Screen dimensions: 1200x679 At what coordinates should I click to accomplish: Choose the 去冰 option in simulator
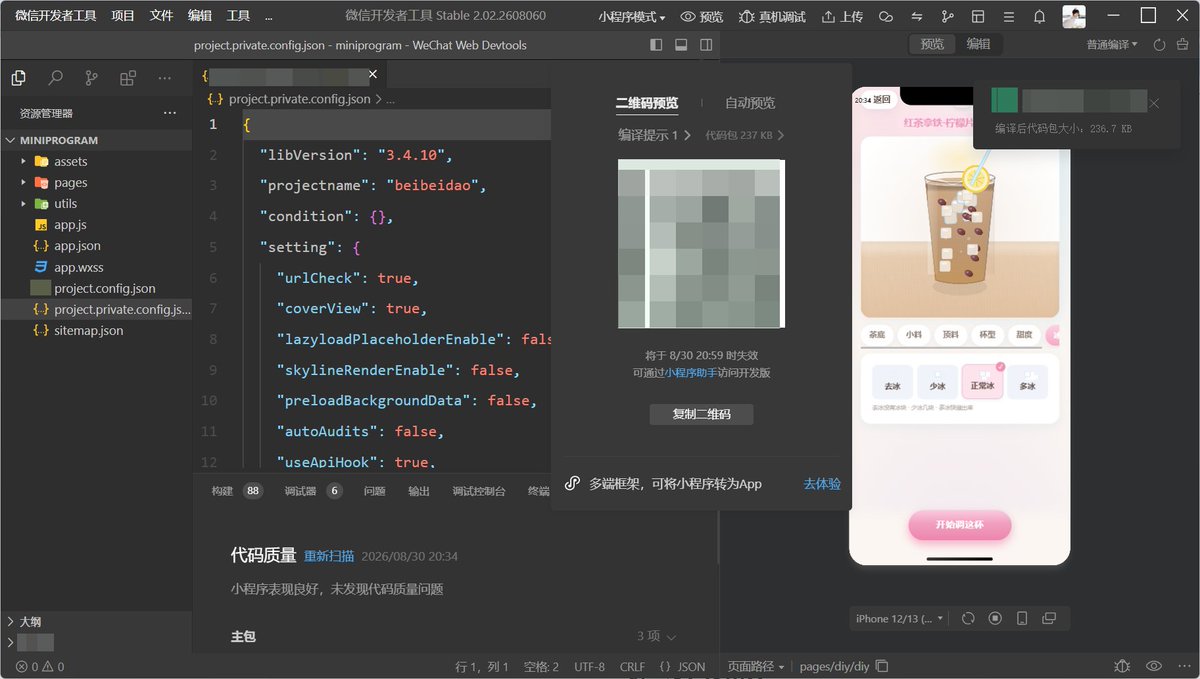(x=892, y=383)
